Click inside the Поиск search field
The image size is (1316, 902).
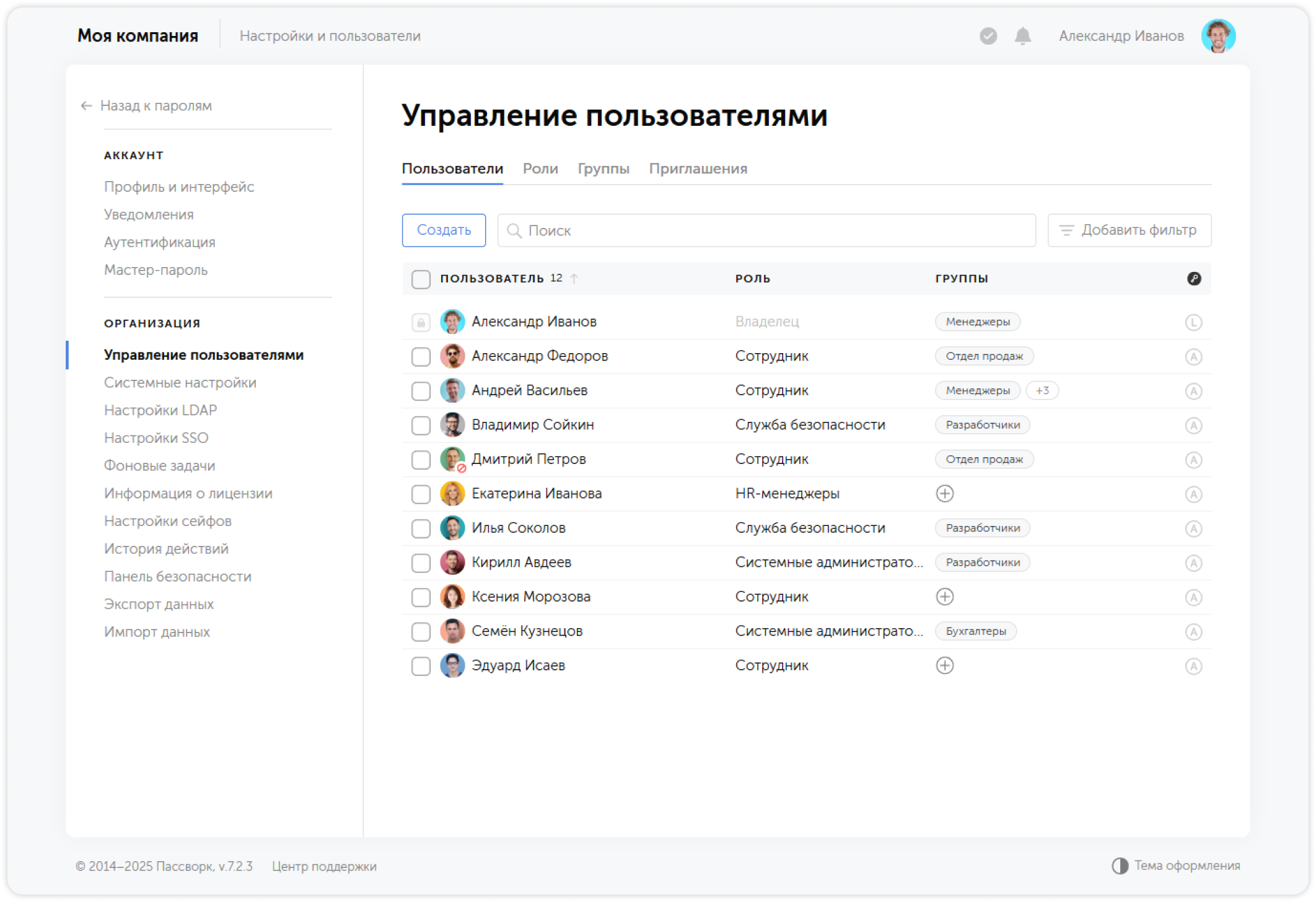point(682,230)
